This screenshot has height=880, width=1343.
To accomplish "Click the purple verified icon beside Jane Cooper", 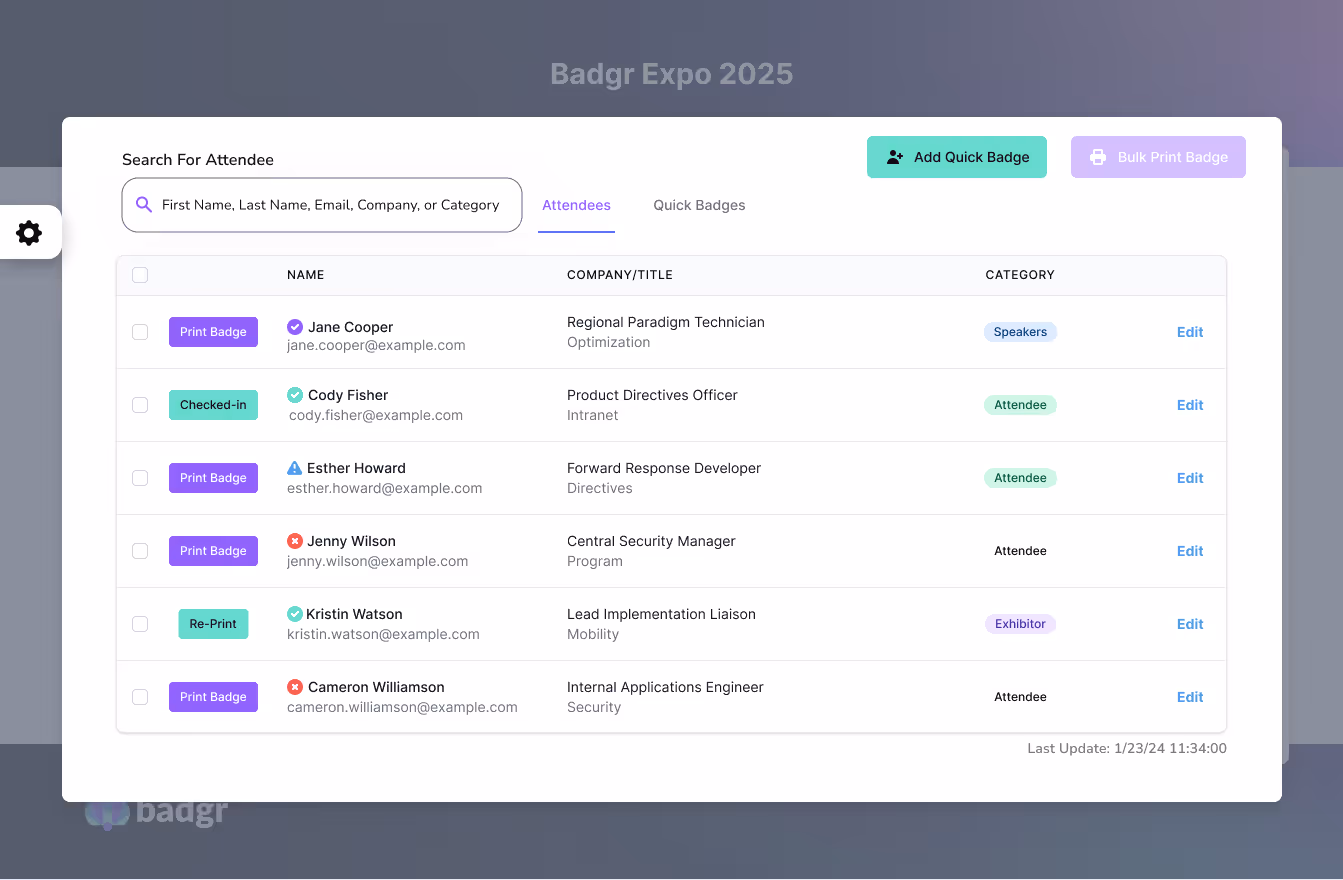I will click(295, 327).
